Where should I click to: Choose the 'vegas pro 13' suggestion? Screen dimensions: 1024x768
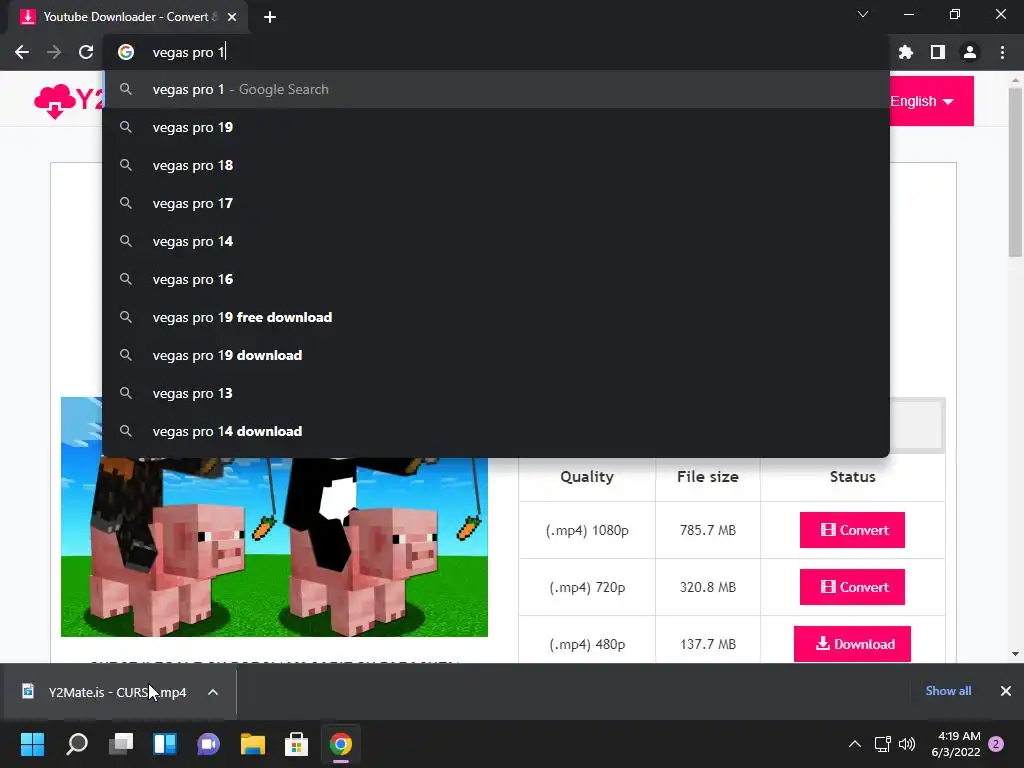click(x=496, y=393)
